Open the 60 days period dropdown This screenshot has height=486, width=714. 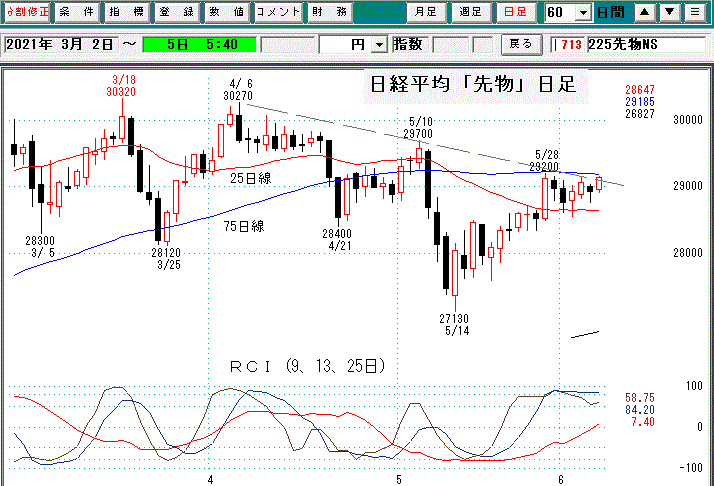(x=583, y=13)
